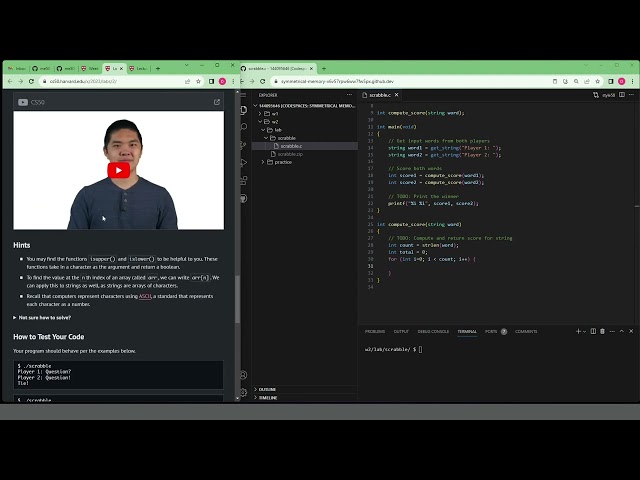Open Explorer panel more actions ellipsis
640x480 pixels.
click(x=349, y=95)
